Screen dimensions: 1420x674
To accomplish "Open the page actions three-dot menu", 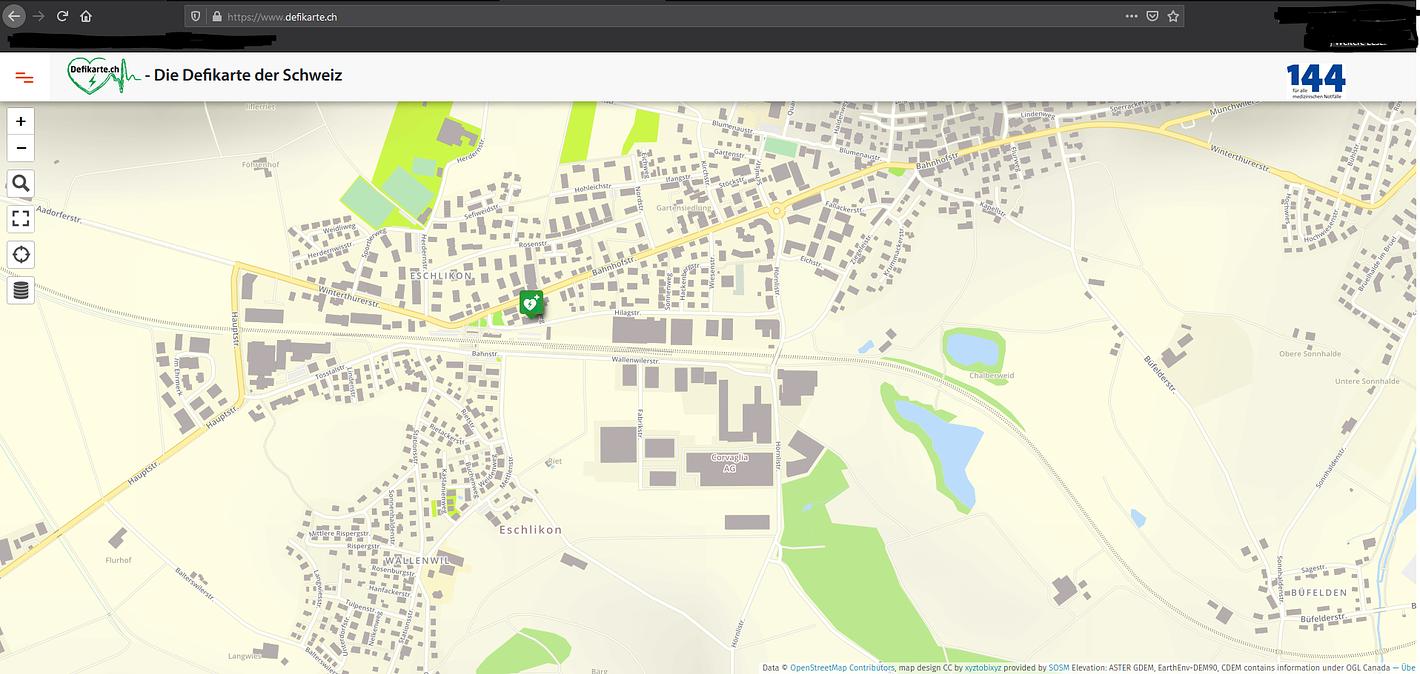I will [x=1131, y=16].
